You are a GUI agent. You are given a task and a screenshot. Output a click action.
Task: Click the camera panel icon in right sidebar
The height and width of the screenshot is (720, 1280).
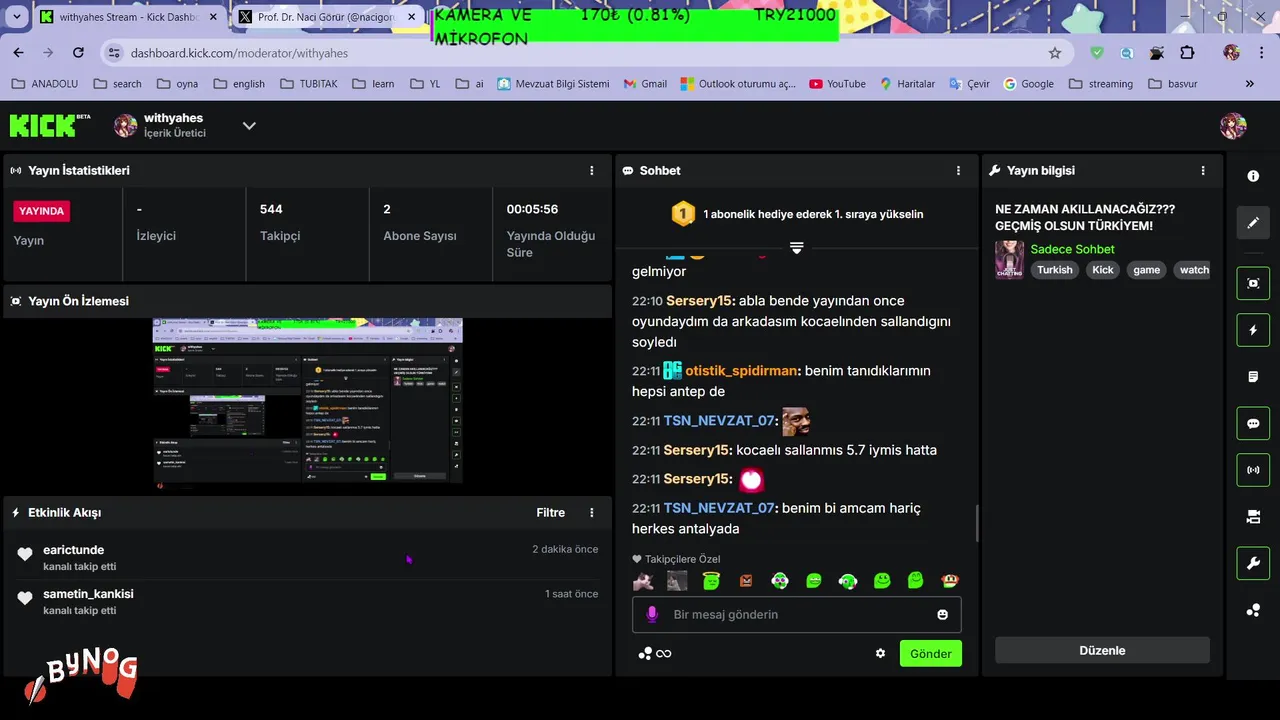pos(1253,517)
